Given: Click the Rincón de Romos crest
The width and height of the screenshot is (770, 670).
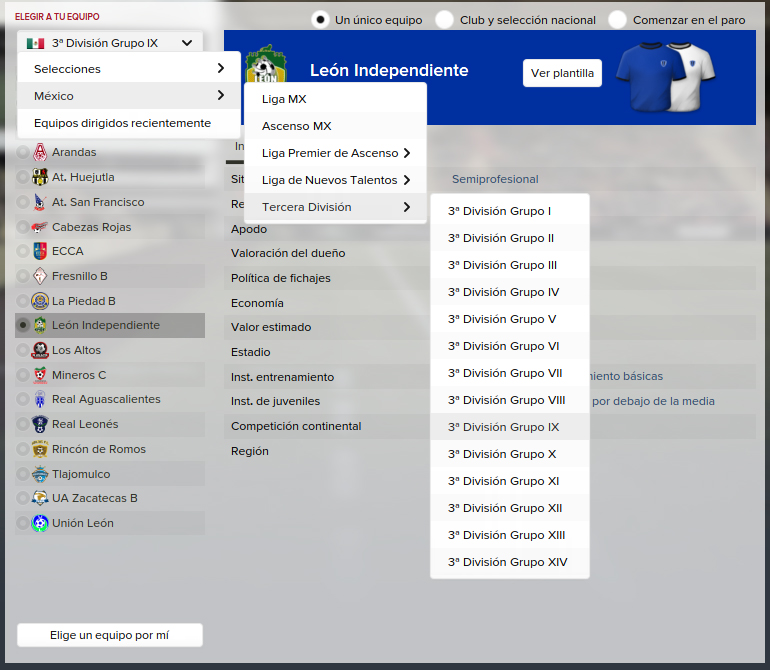Looking at the screenshot, I should [40, 449].
